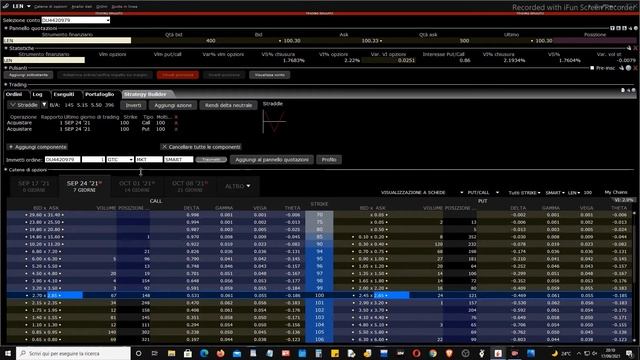640x360 pixels.
Task: Open the Mail app from the taskbar
Action: [237, 353]
